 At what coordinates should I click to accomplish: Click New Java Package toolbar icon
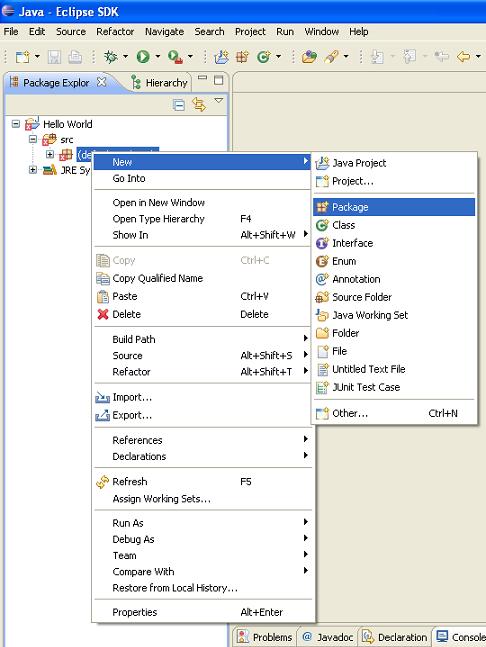(x=243, y=57)
